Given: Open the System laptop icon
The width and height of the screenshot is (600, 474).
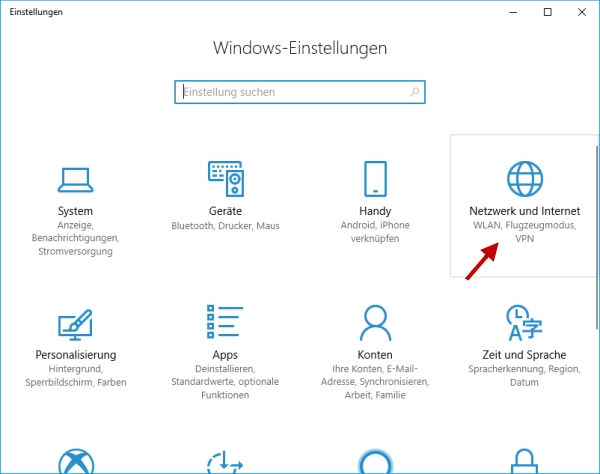Looking at the screenshot, I should [75, 180].
